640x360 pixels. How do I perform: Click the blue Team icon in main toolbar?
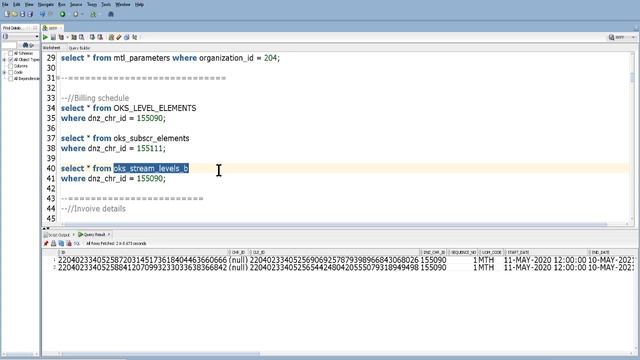tap(111, 14)
